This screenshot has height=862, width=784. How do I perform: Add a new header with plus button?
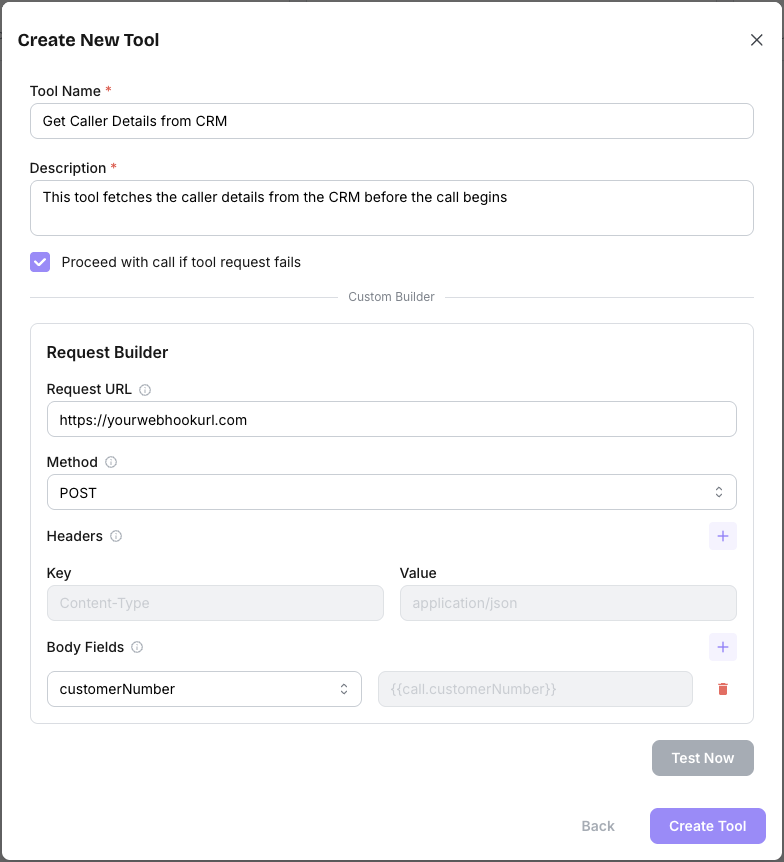click(x=722, y=536)
